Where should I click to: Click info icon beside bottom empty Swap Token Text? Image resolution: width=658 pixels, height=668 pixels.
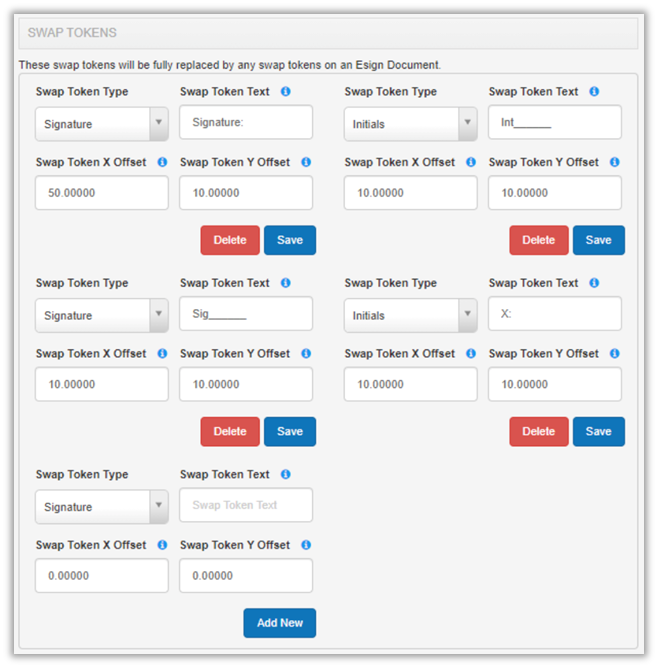pos(286,475)
